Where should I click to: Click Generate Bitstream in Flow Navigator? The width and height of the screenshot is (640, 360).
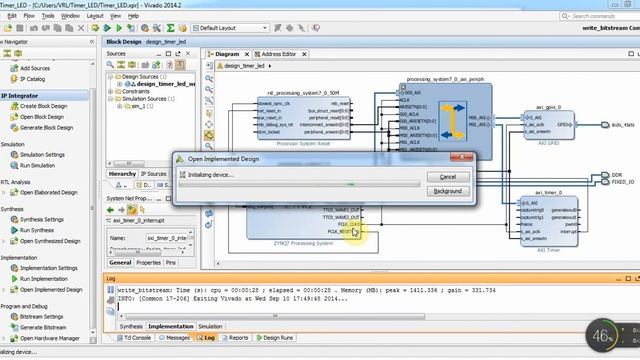click(x=43, y=327)
